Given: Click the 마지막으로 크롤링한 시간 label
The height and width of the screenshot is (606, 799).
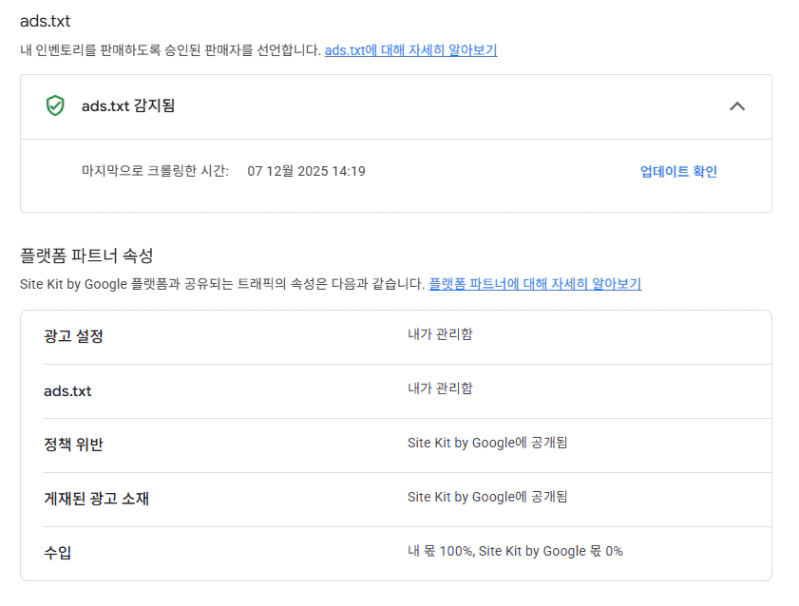Looking at the screenshot, I should pyautogui.click(x=155, y=171).
